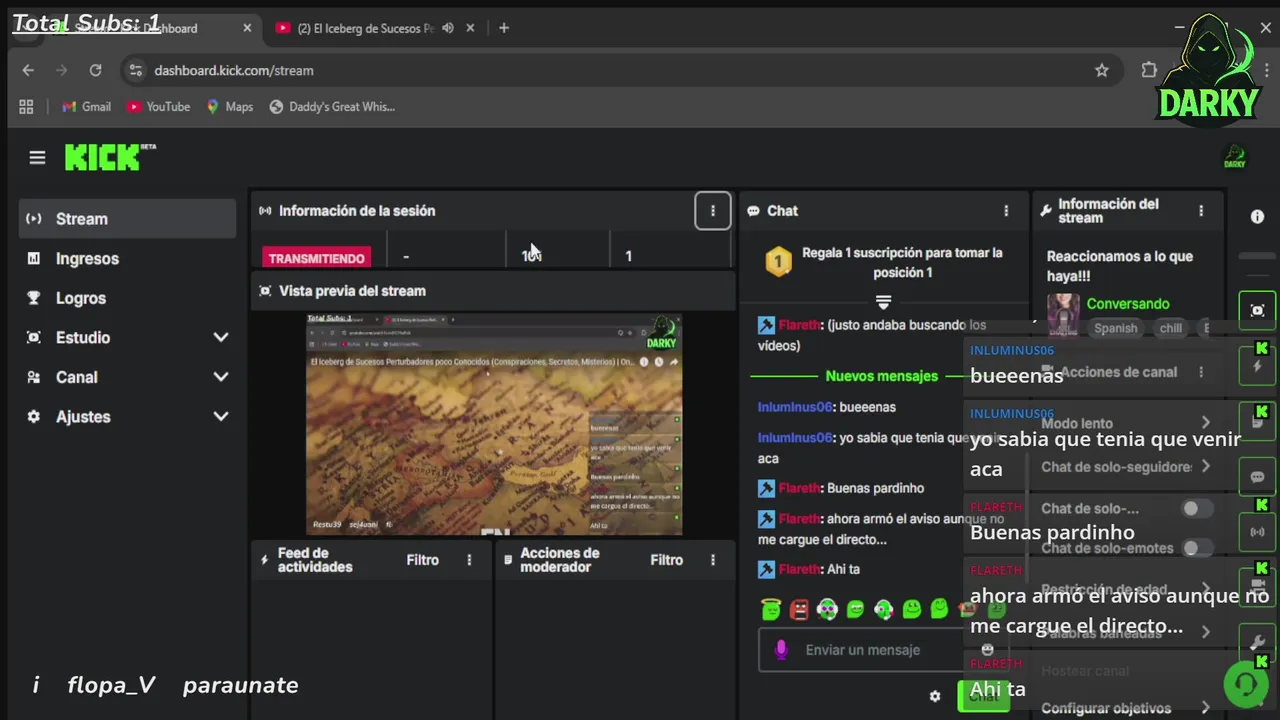The height and width of the screenshot is (720, 1280).
Task: Mute the Iceberg de Sucesos browser tab
Action: coord(448,28)
